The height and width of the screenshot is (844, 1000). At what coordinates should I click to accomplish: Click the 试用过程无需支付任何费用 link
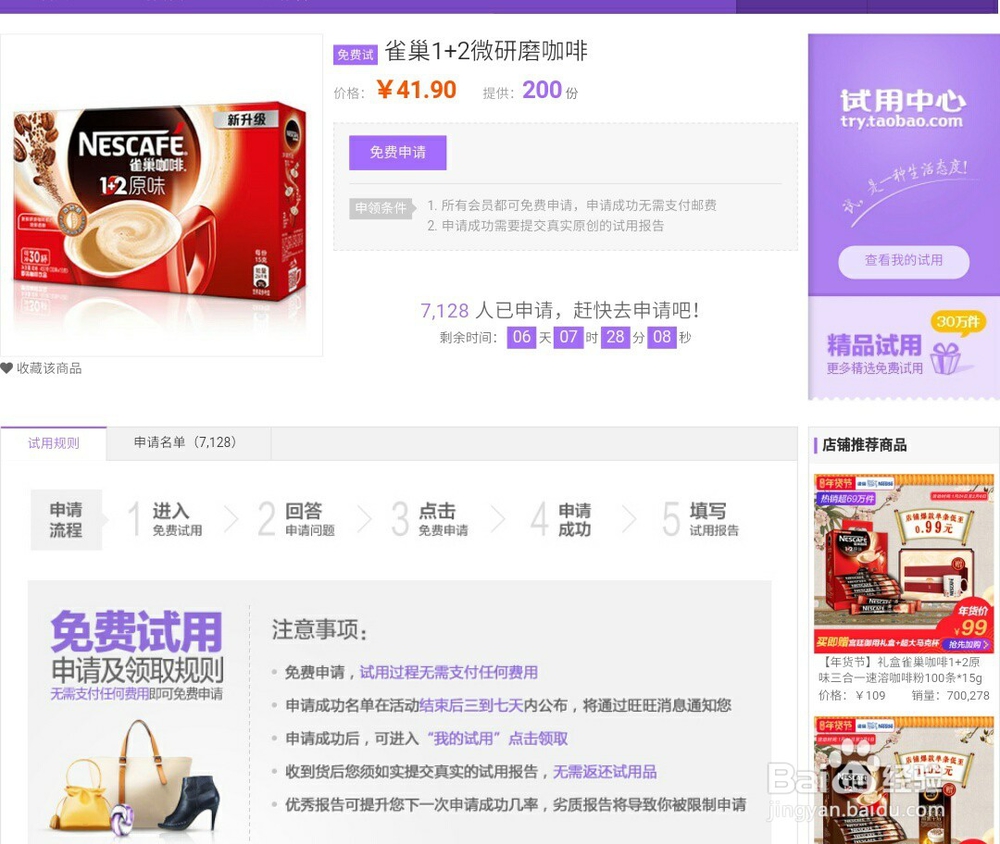[x=448, y=672]
